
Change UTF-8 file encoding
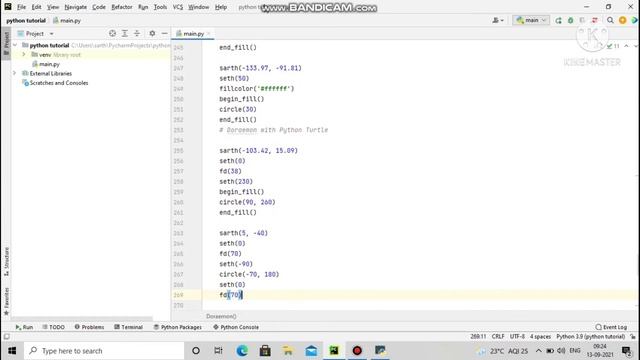click(517, 337)
